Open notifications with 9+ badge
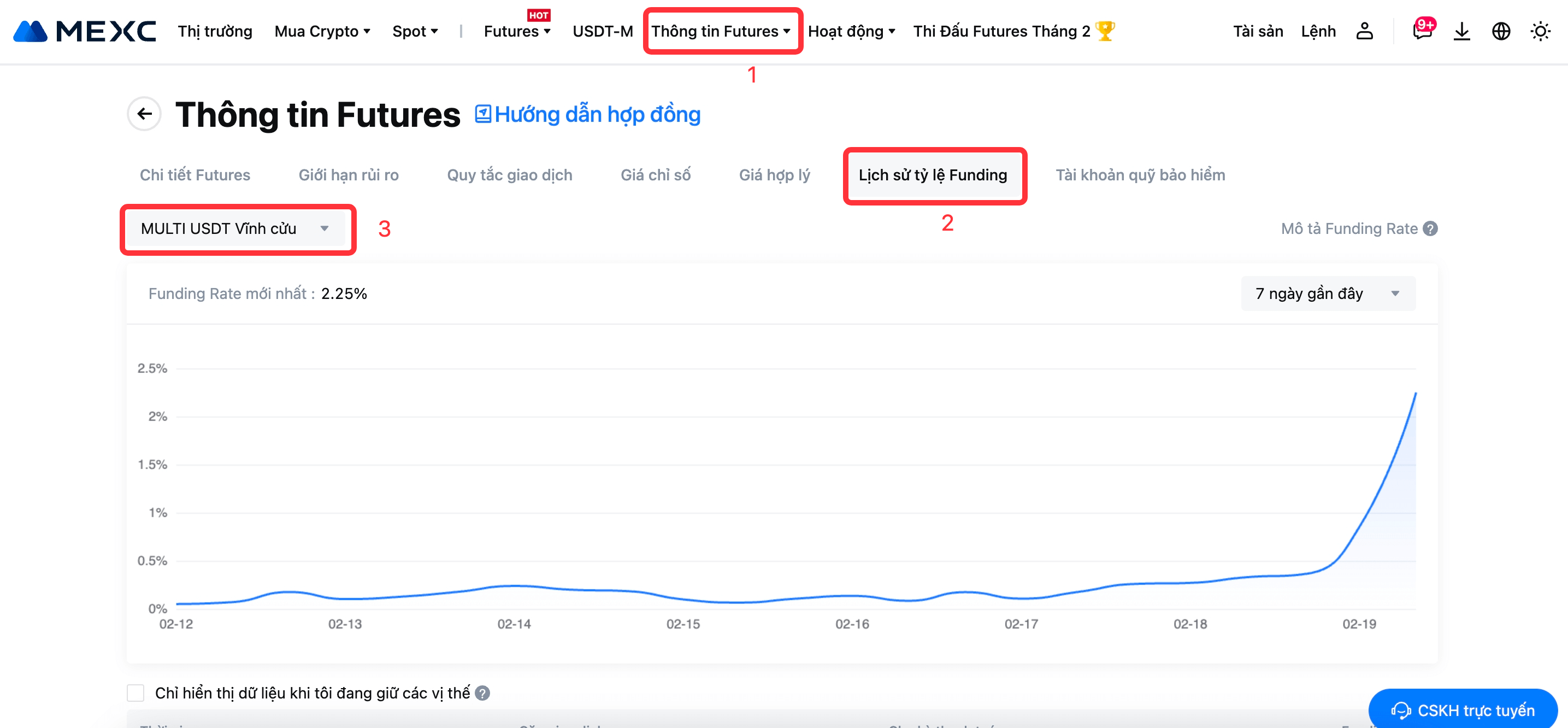The height and width of the screenshot is (728, 1568). click(x=1422, y=31)
